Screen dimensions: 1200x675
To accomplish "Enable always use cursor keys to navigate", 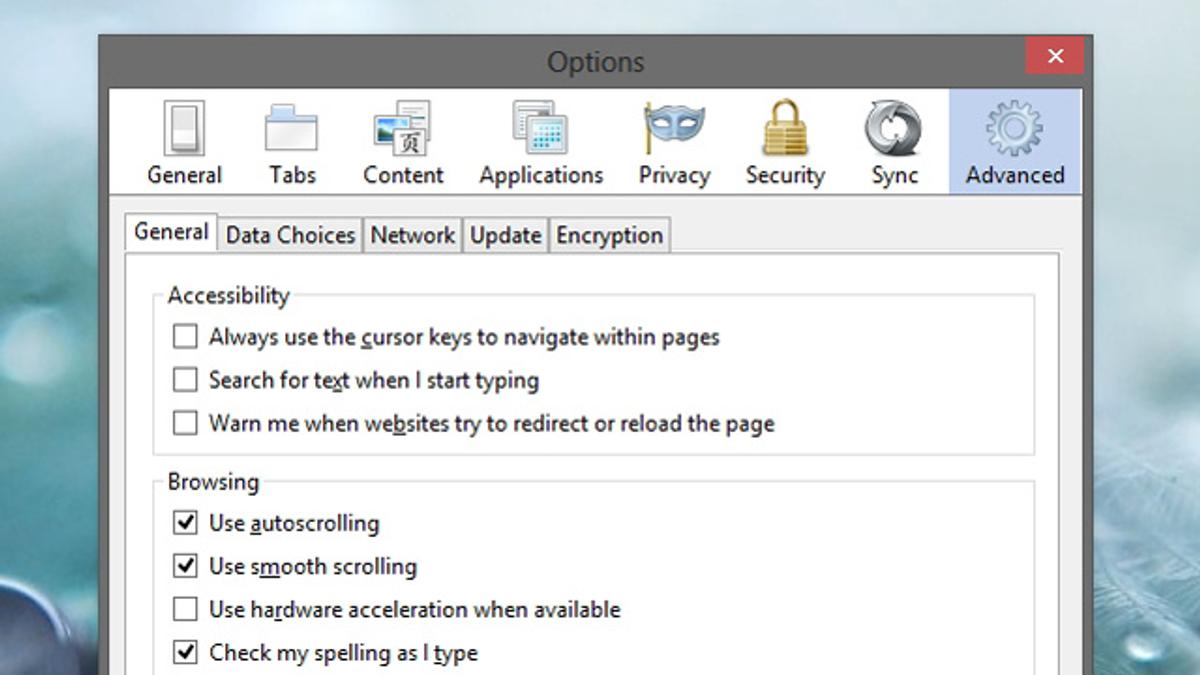I will (x=185, y=336).
